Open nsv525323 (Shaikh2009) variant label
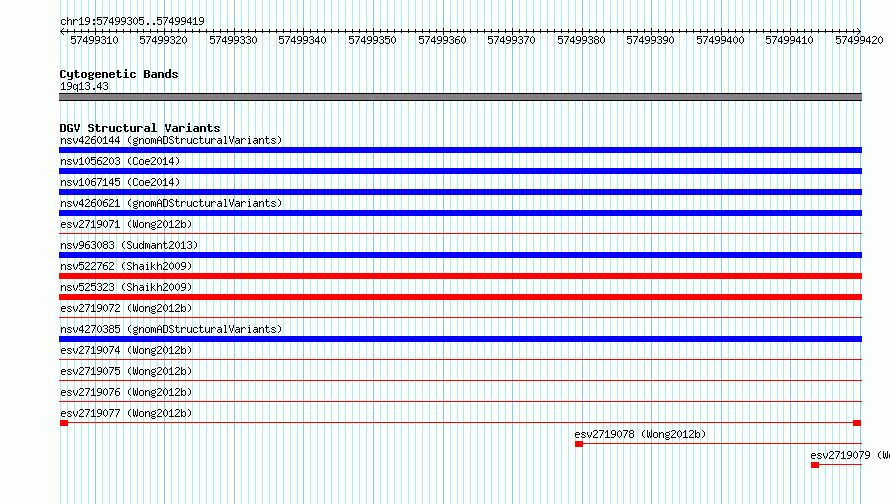The image size is (890, 504). click(126, 287)
